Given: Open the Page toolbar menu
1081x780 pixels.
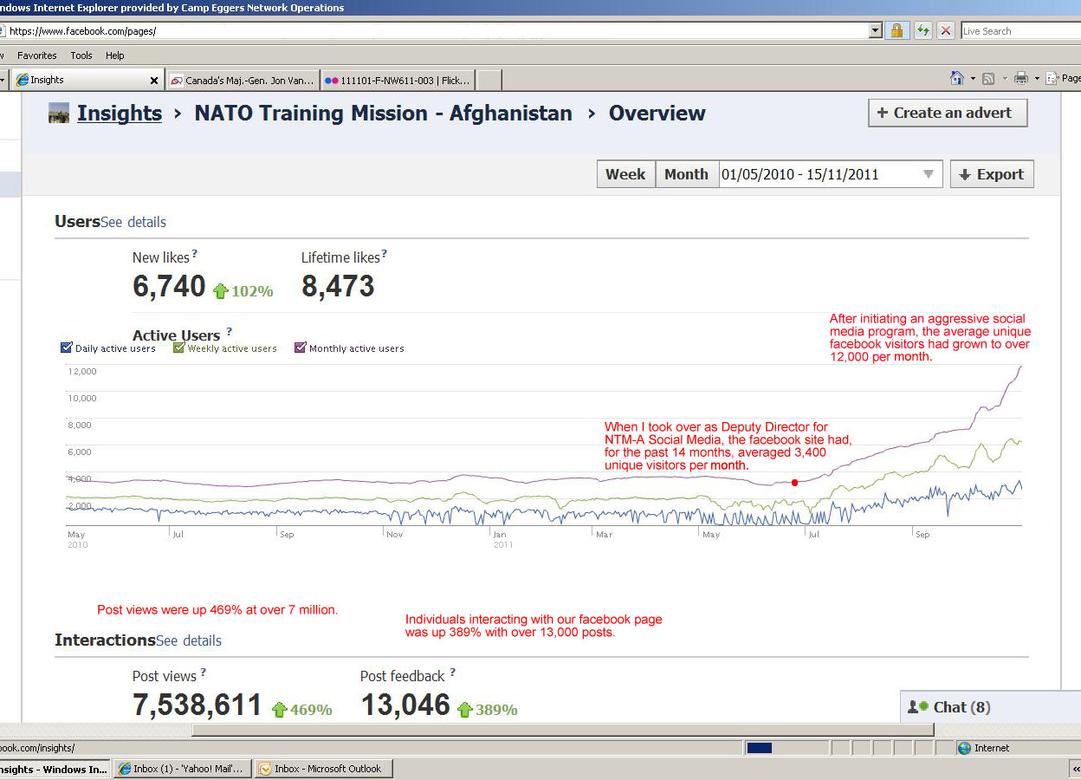Looking at the screenshot, I should coord(1063,78).
